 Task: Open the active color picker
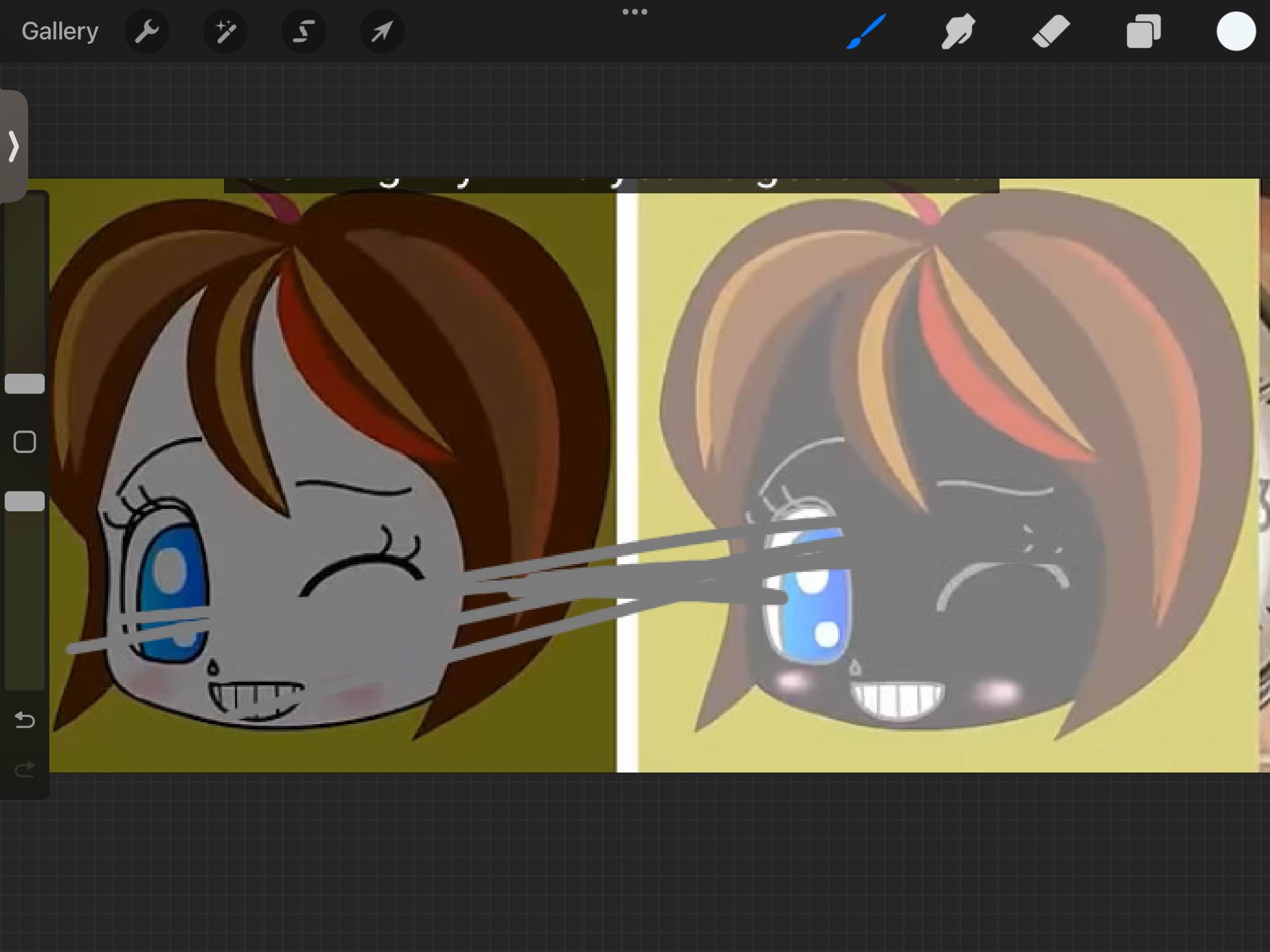[1236, 31]
